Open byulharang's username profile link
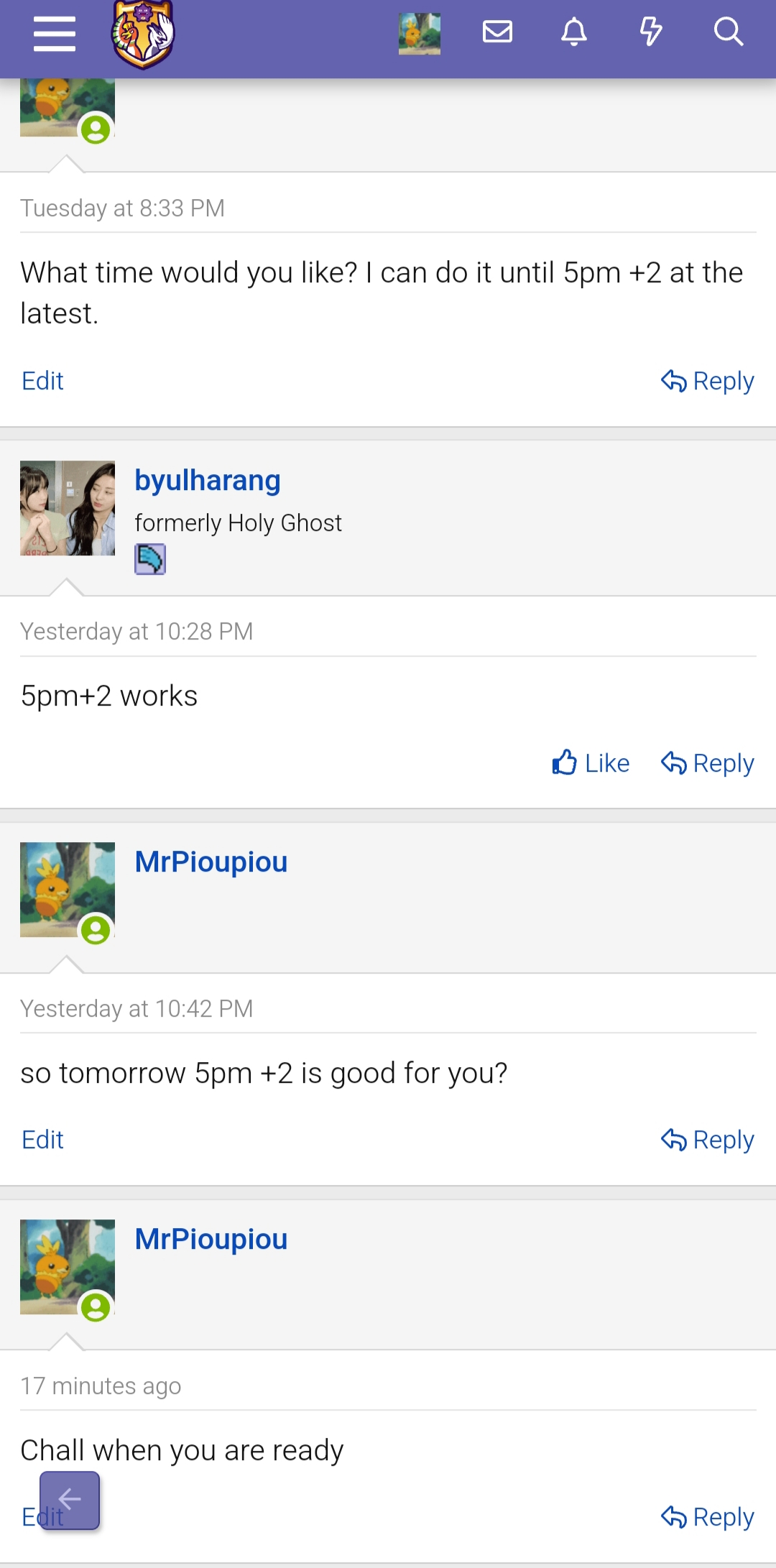The width and height of the screenshot is (776, 1568). point(208,481)
